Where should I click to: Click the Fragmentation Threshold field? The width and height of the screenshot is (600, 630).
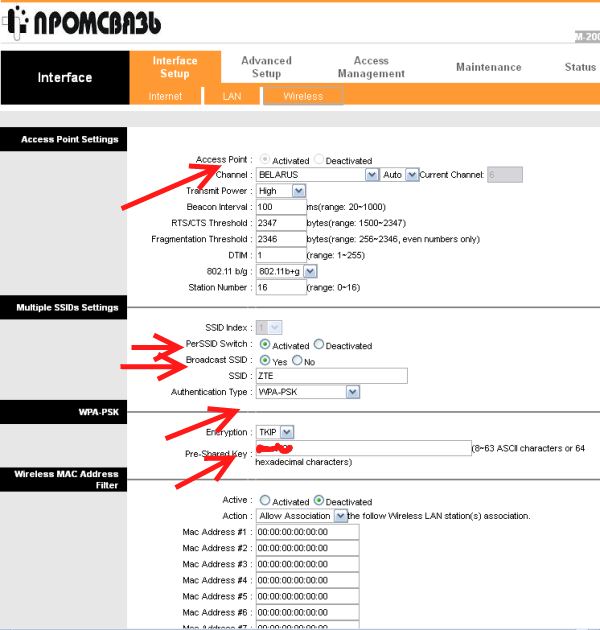coord(281,239)
